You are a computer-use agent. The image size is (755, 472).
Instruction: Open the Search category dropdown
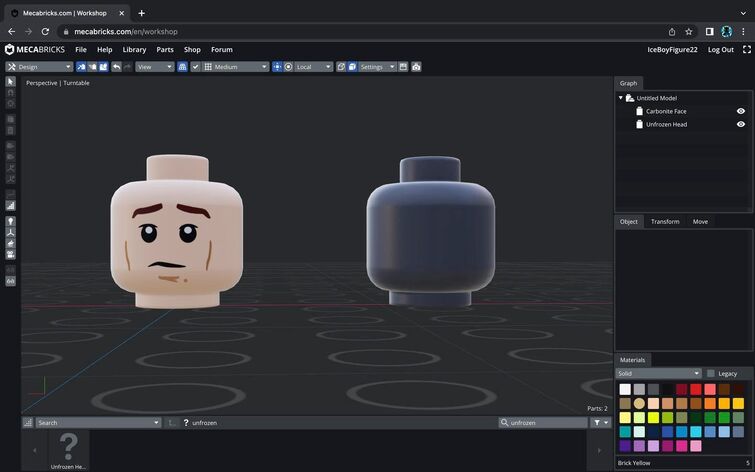click(98, 422)
